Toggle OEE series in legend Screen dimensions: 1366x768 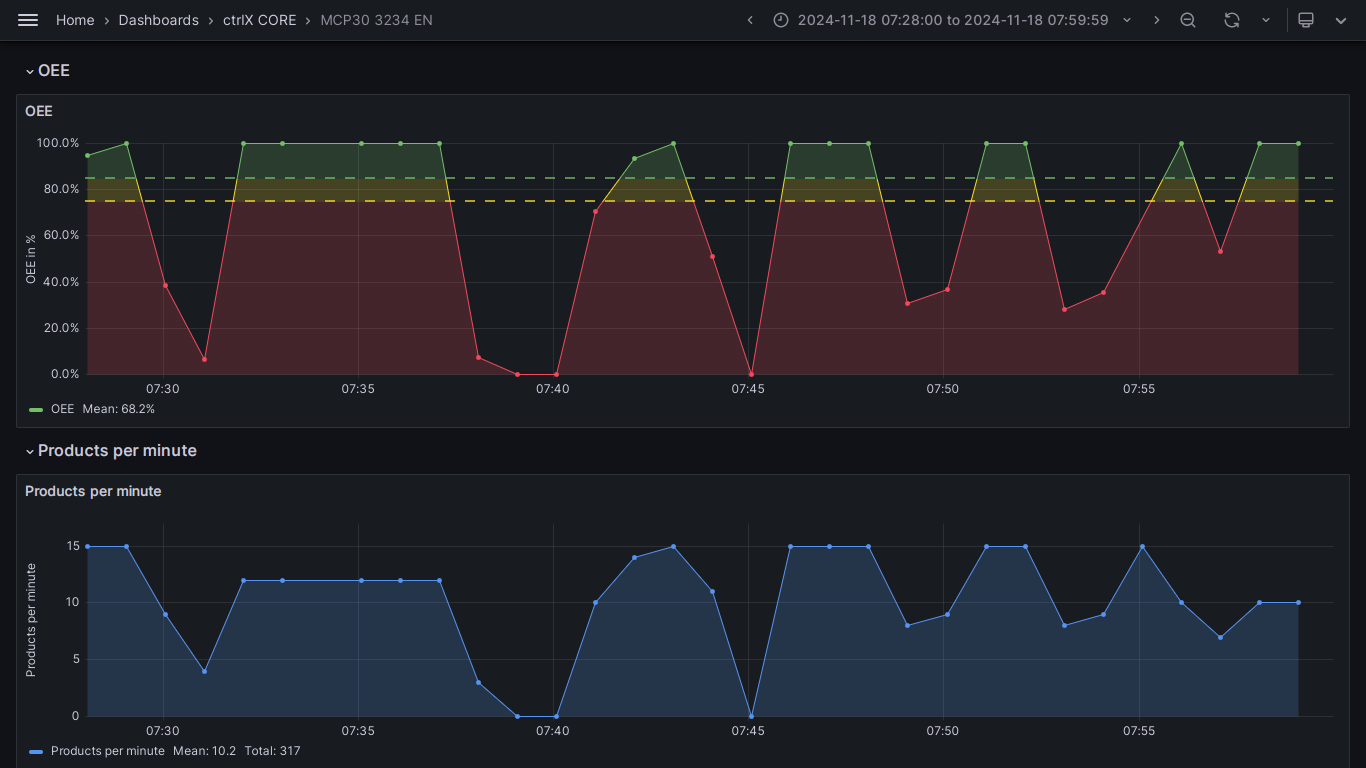pyautogui.click(x=62, y=409)
